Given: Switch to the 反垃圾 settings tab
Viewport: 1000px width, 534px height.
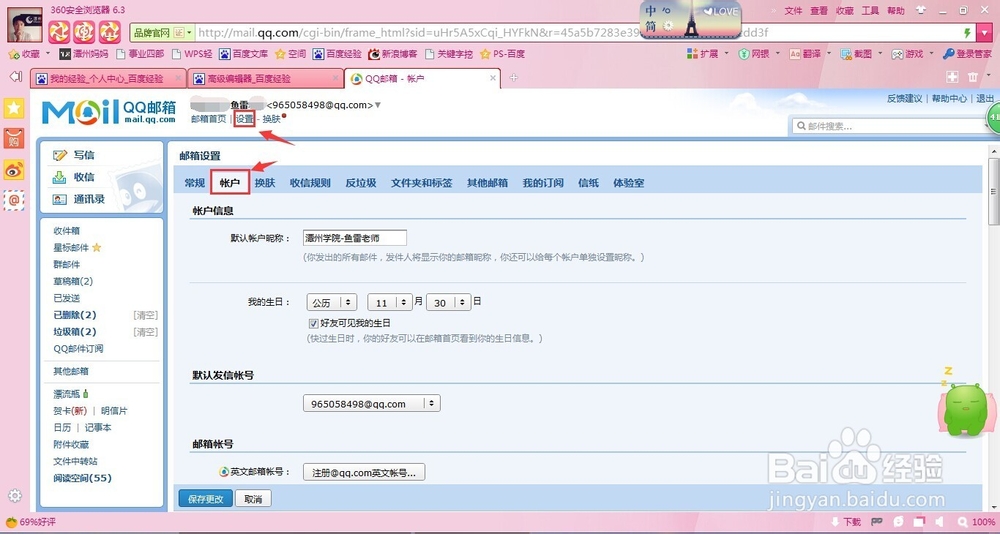Looking at the screenshot, I should [x=361, y=183].
